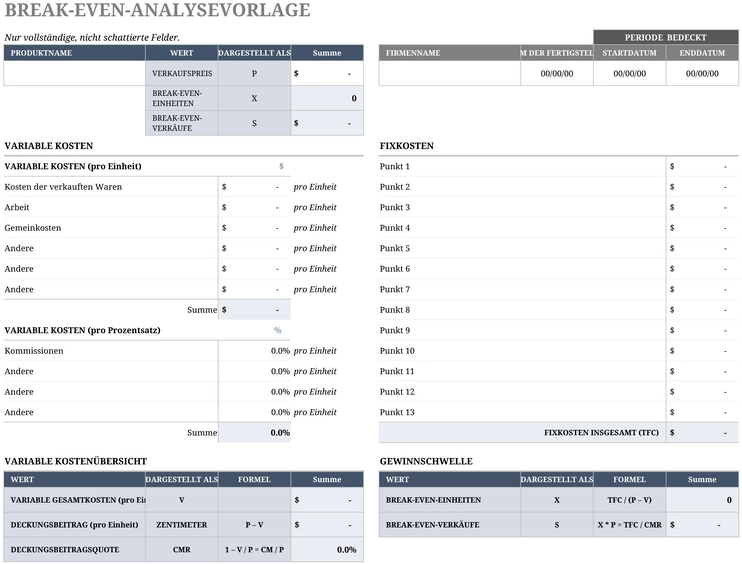
Task: Select the BREAK-EVEN-ANALYSEVORLAGE title
Action: (157, 10)
